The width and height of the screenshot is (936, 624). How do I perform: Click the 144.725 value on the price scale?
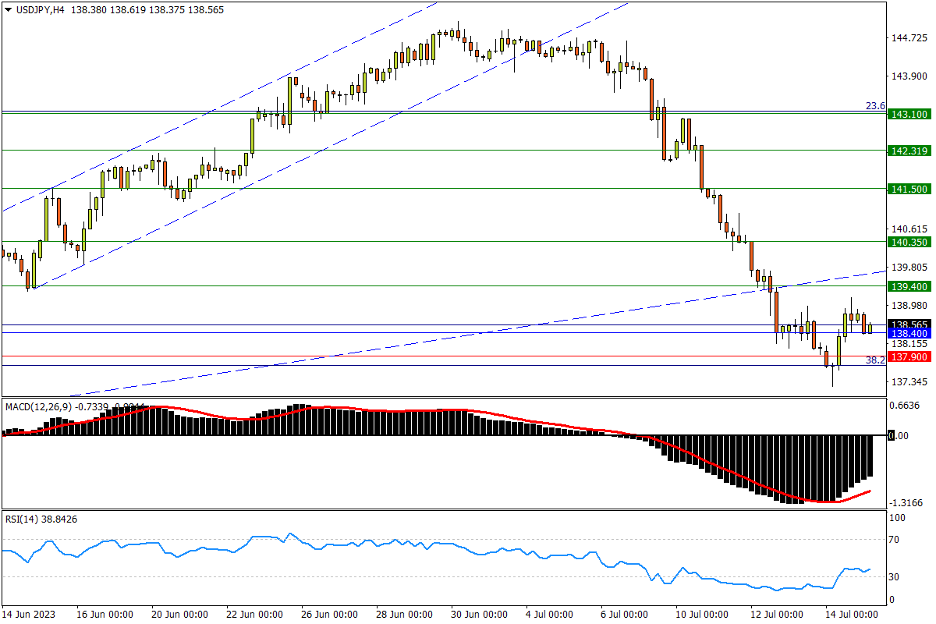[x=909, y=39]
